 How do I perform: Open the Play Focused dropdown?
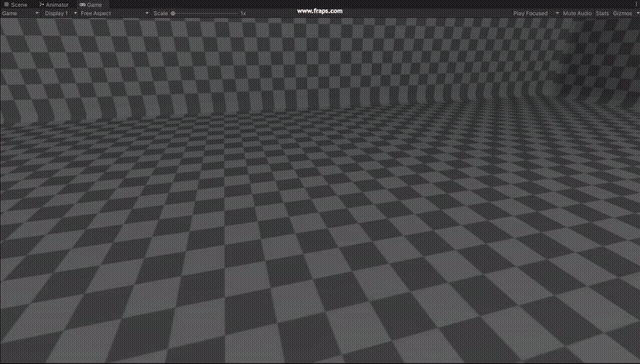(x=536, y=13)
